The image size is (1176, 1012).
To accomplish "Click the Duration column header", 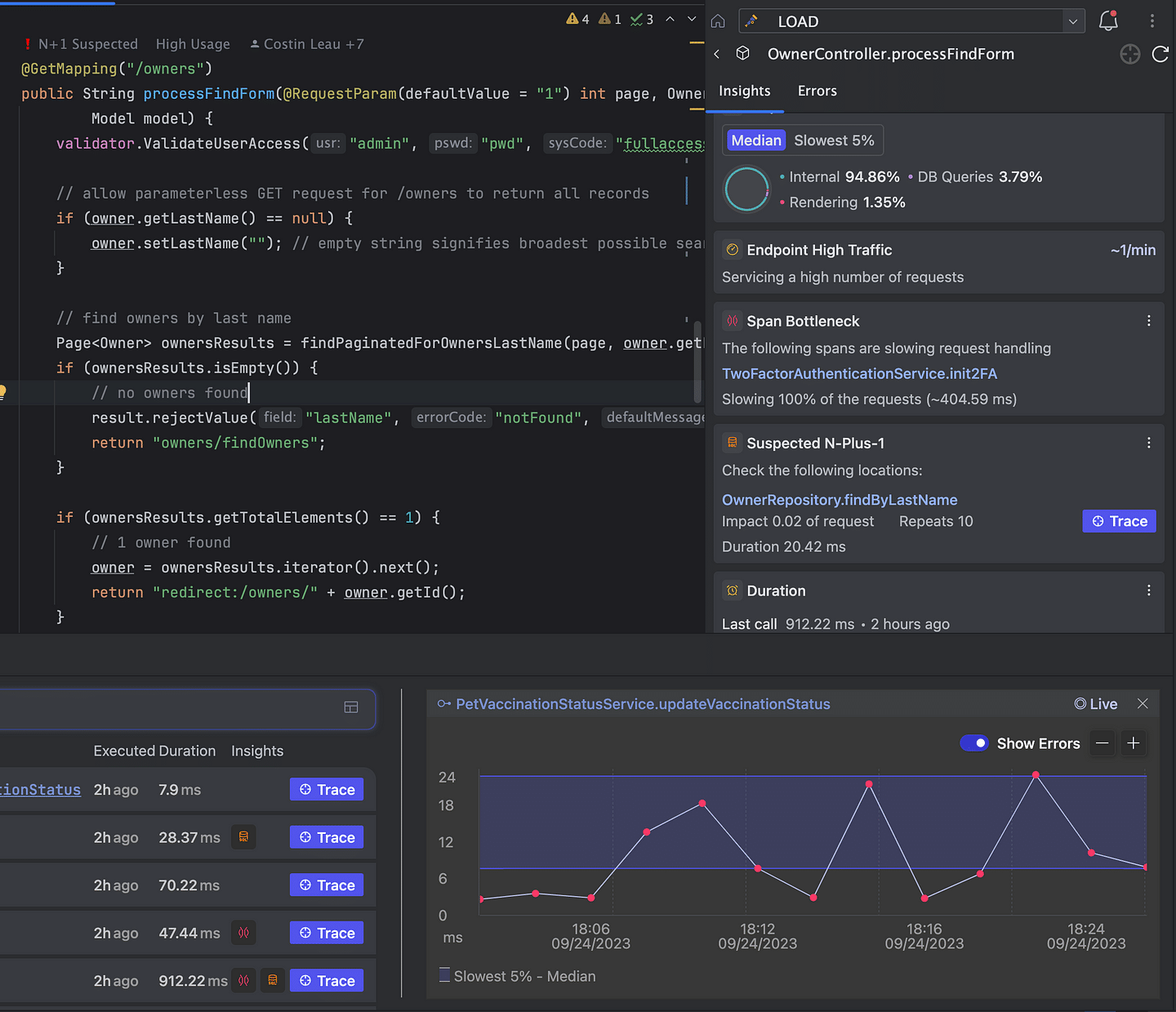I will tap(189, 751).
